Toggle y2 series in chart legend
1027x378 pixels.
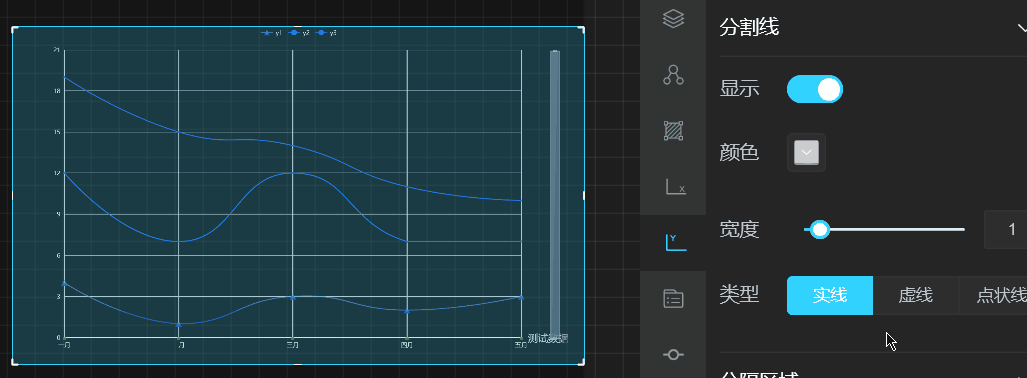(x=299, y=32)
